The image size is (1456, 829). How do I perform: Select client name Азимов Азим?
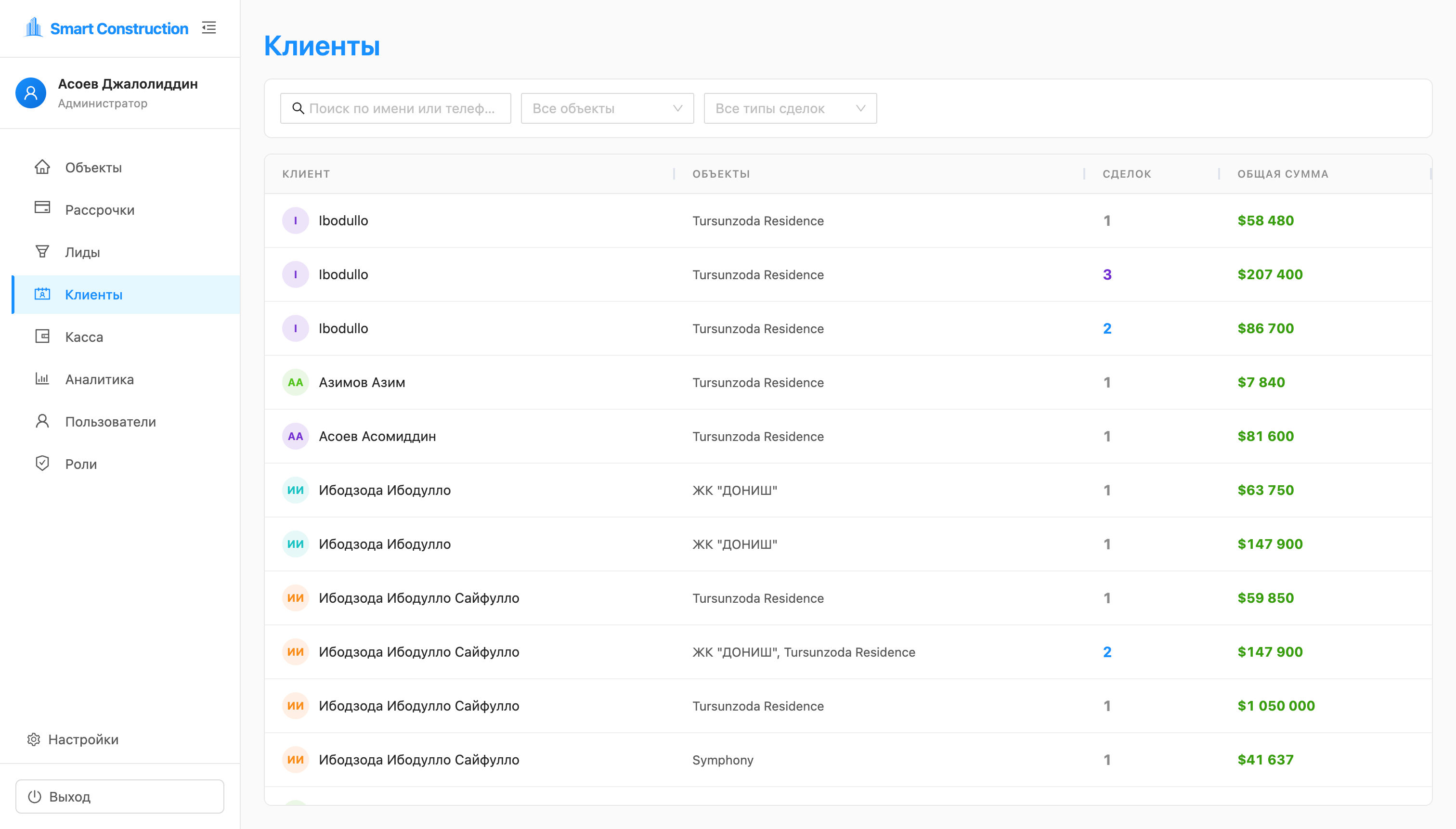click(362, 383)
